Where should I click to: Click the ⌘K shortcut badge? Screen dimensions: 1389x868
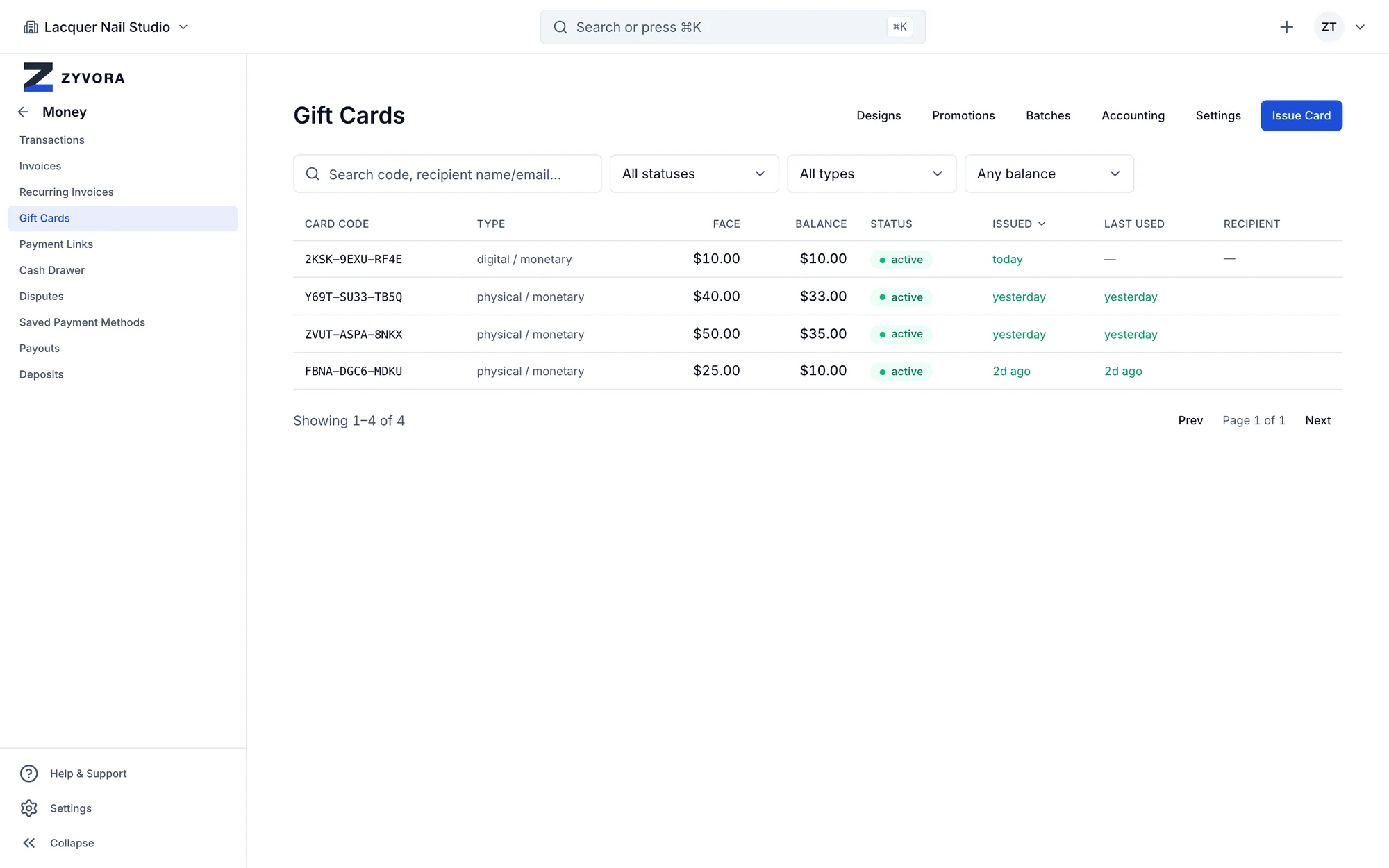coord(899,27)
